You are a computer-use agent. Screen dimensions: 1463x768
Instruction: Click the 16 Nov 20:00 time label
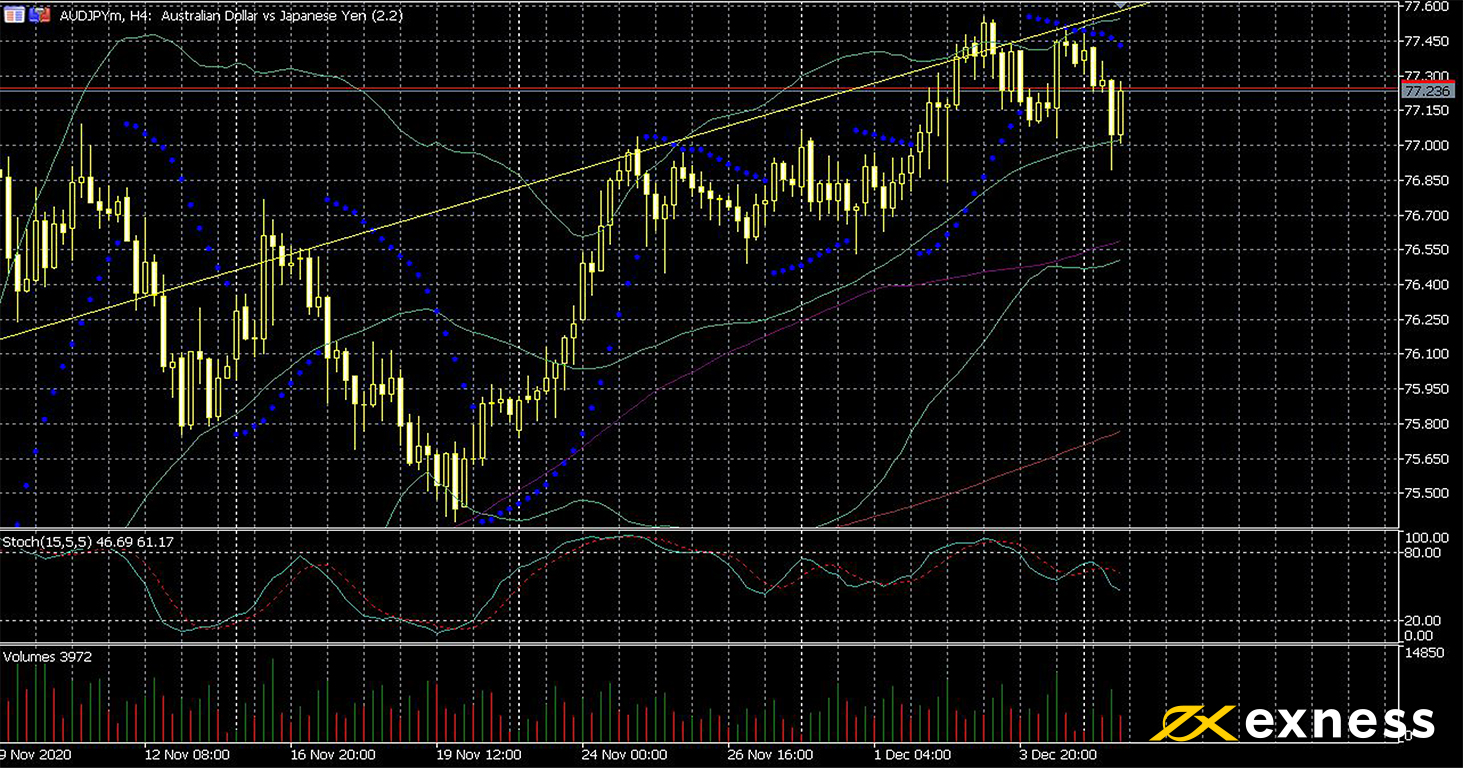pos(332,754)
